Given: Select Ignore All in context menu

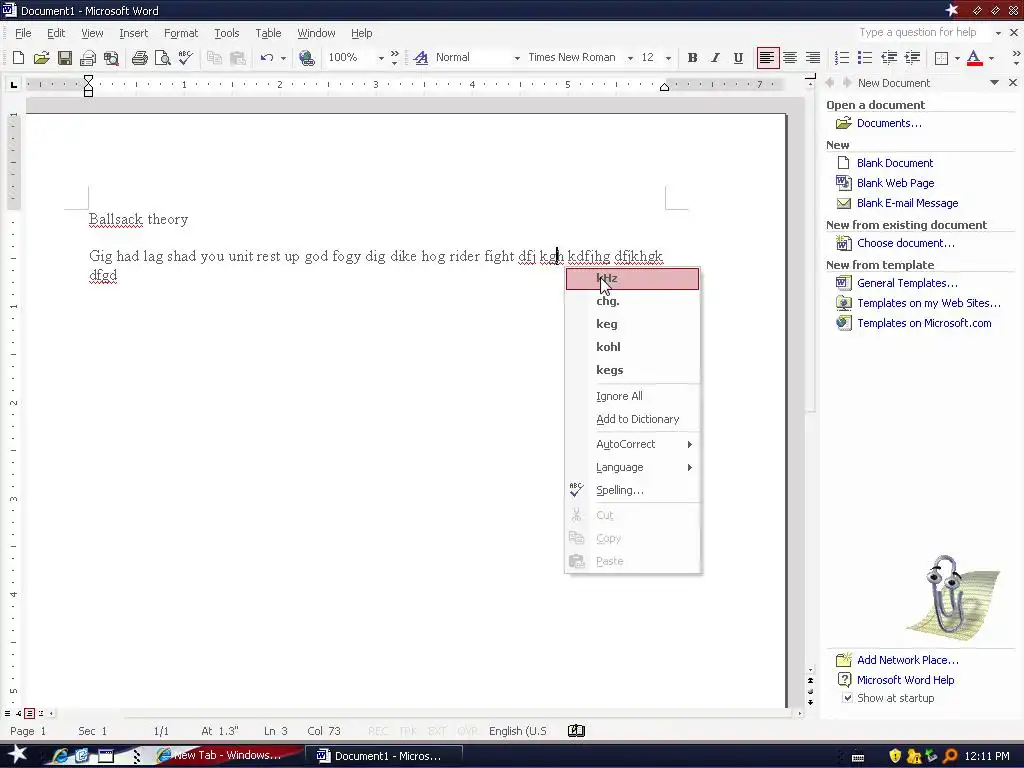Looking at the screenshot, I should coord(632,396).
